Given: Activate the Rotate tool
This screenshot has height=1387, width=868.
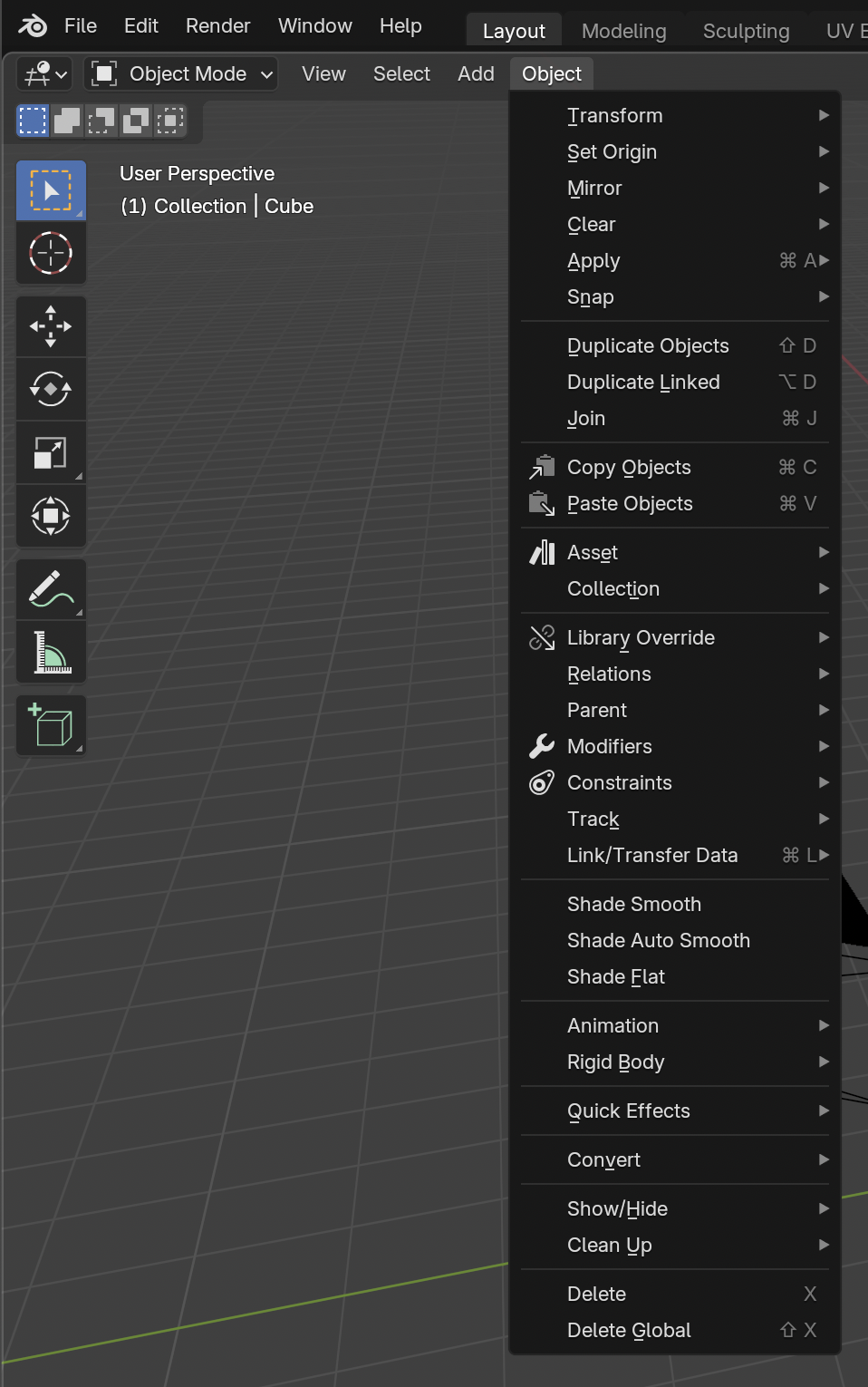Looking at the screenshot, I should point(51,389).
